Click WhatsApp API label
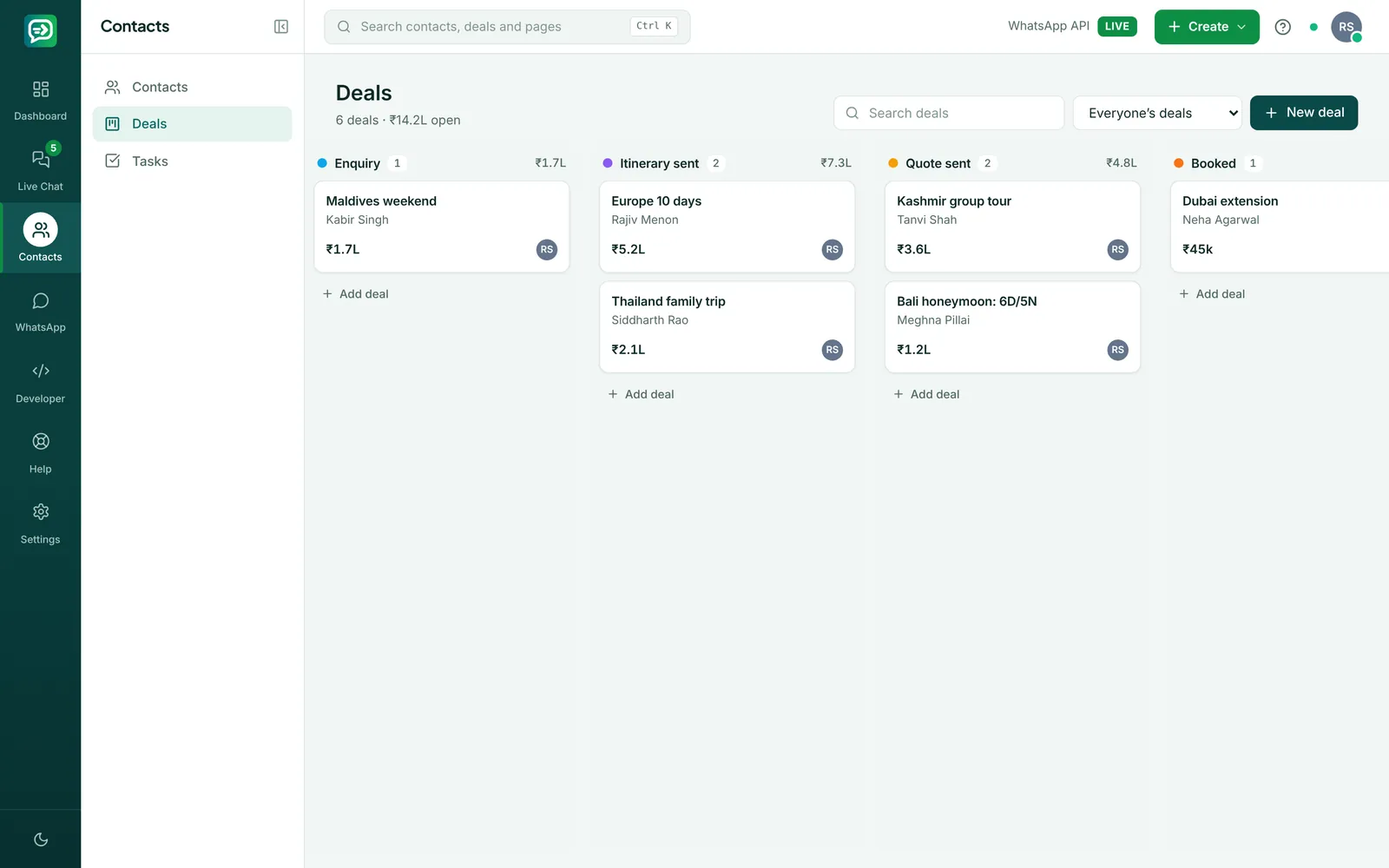 (x=1048, y=26)
